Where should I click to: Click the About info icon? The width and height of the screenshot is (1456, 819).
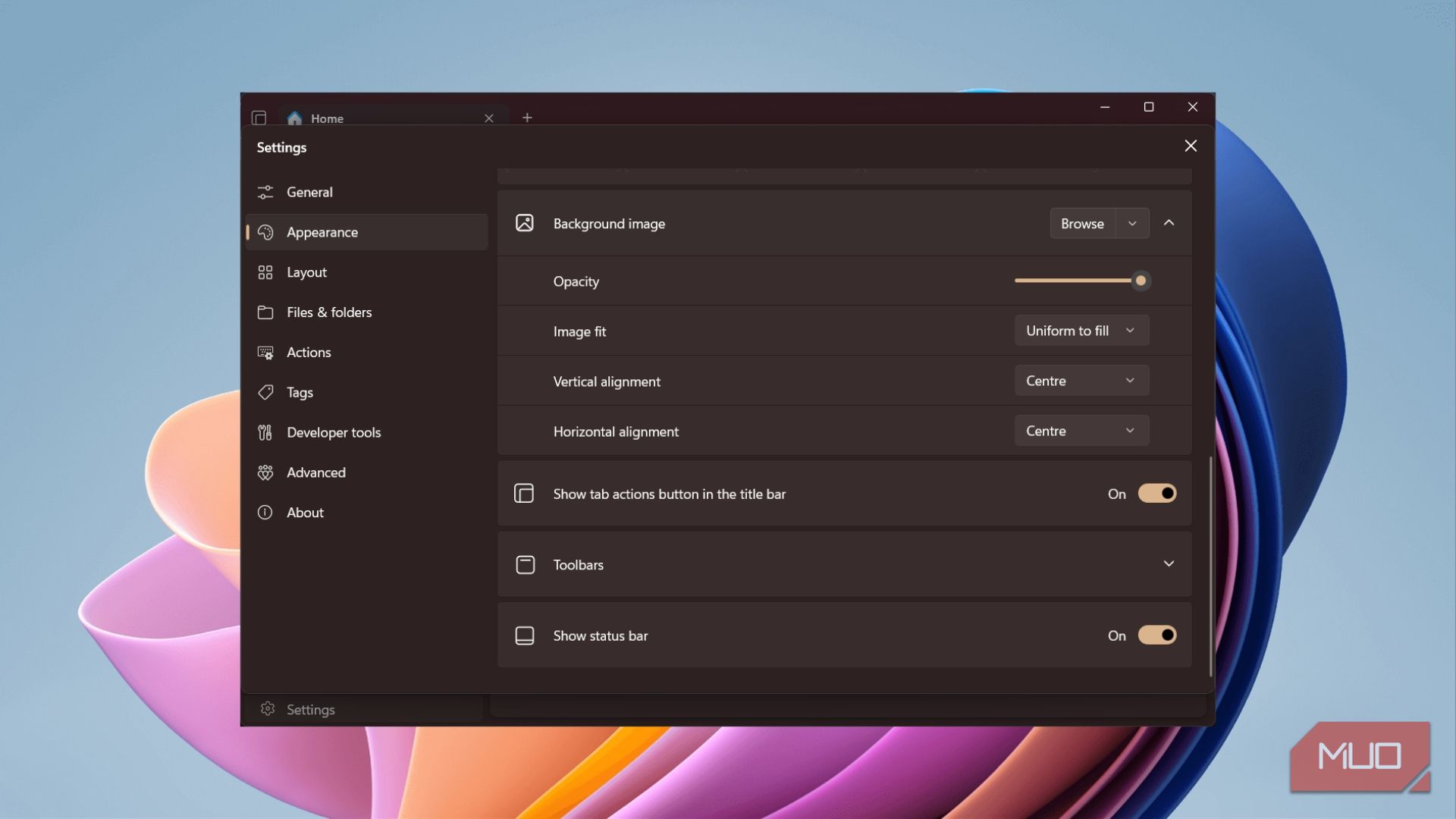[x=265, y=513]
